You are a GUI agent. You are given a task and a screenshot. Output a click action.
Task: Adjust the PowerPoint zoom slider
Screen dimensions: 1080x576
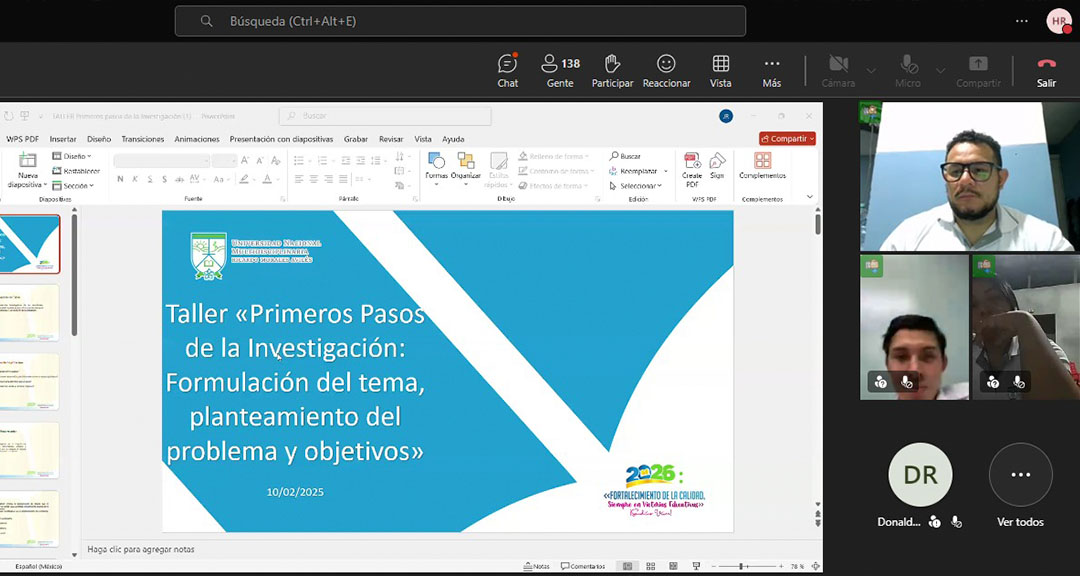(x=743, y=566)
